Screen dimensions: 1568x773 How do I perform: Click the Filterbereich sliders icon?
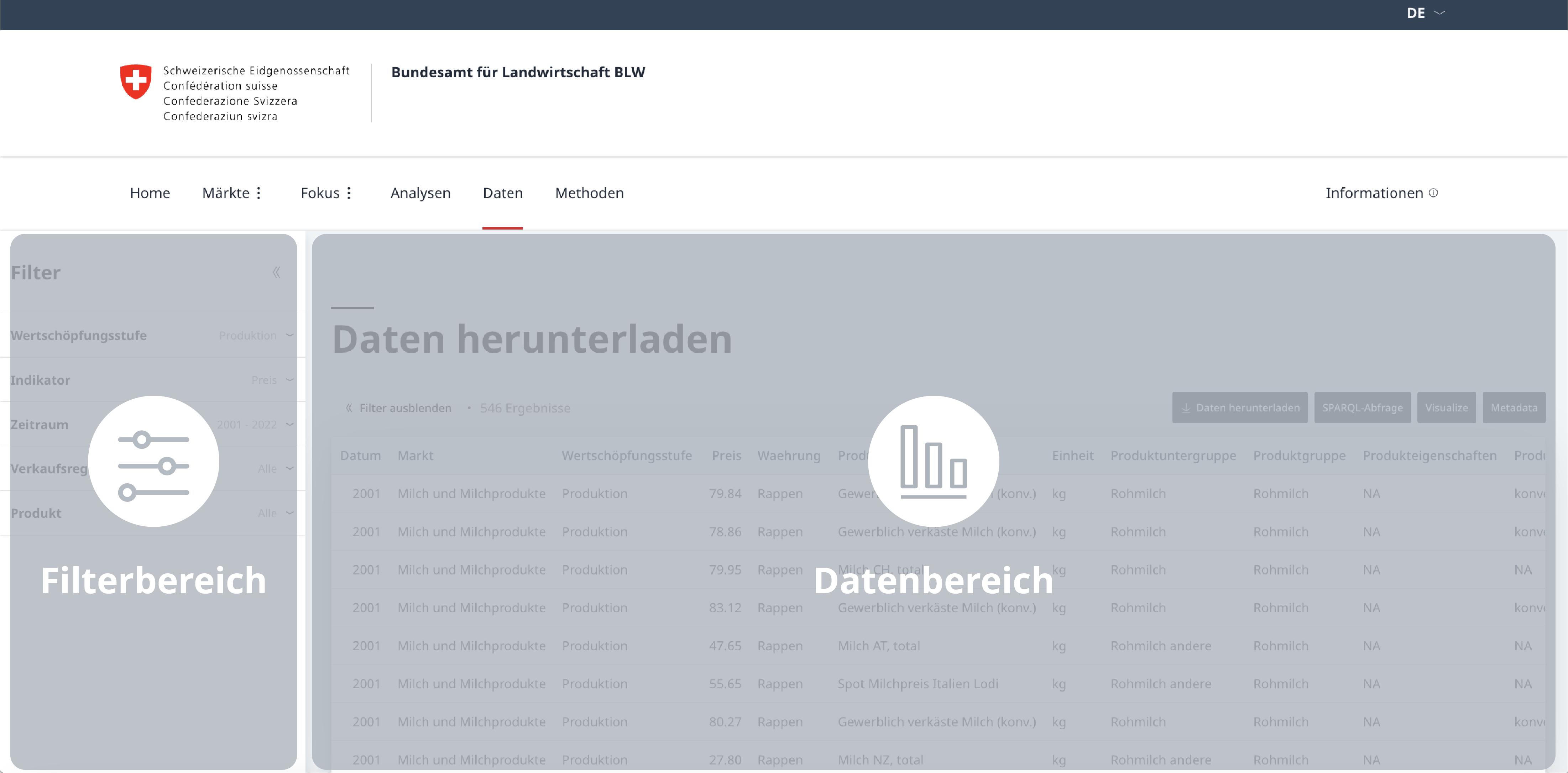[153, 461]
